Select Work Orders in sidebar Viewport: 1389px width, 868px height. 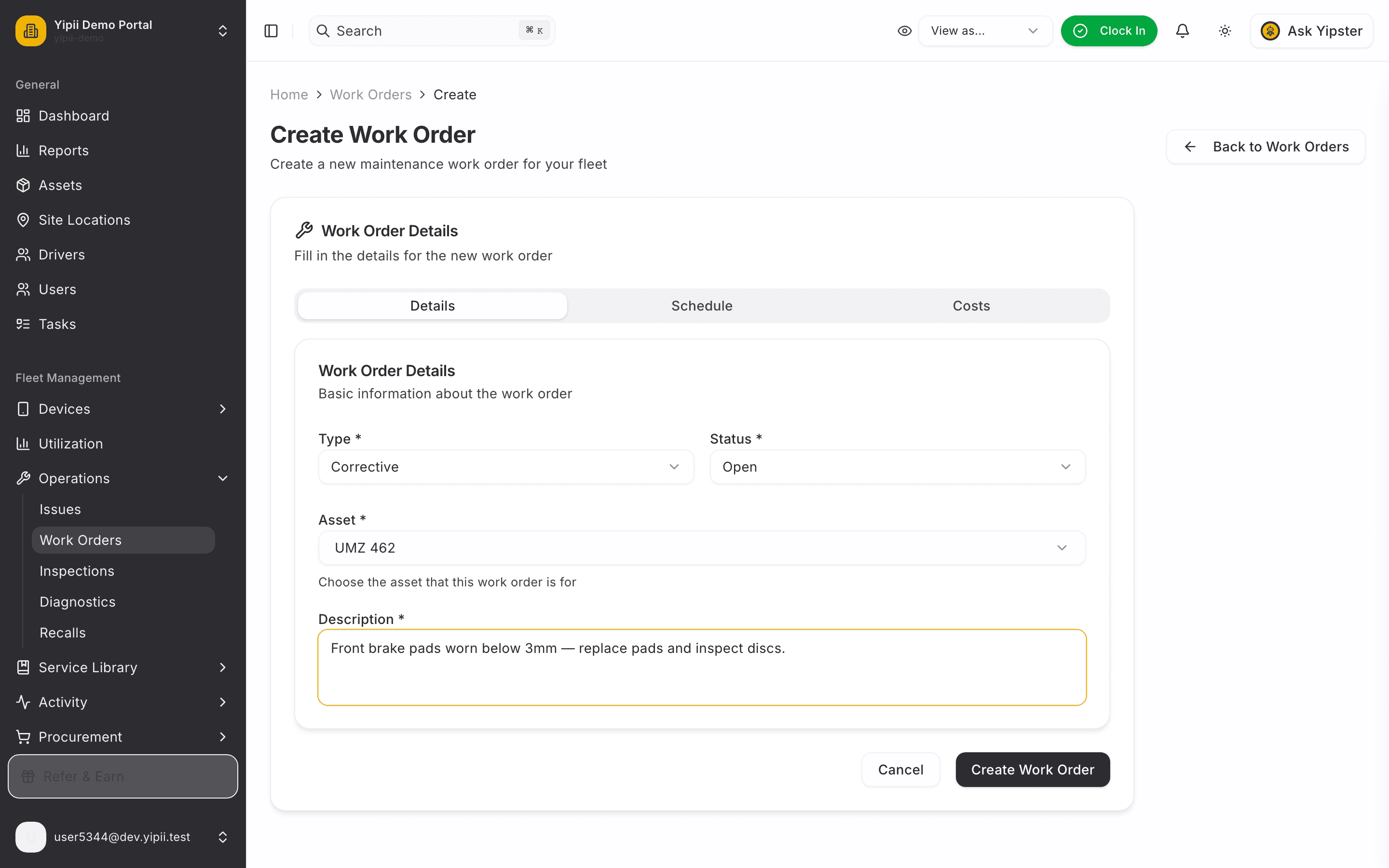click(123, 540)
